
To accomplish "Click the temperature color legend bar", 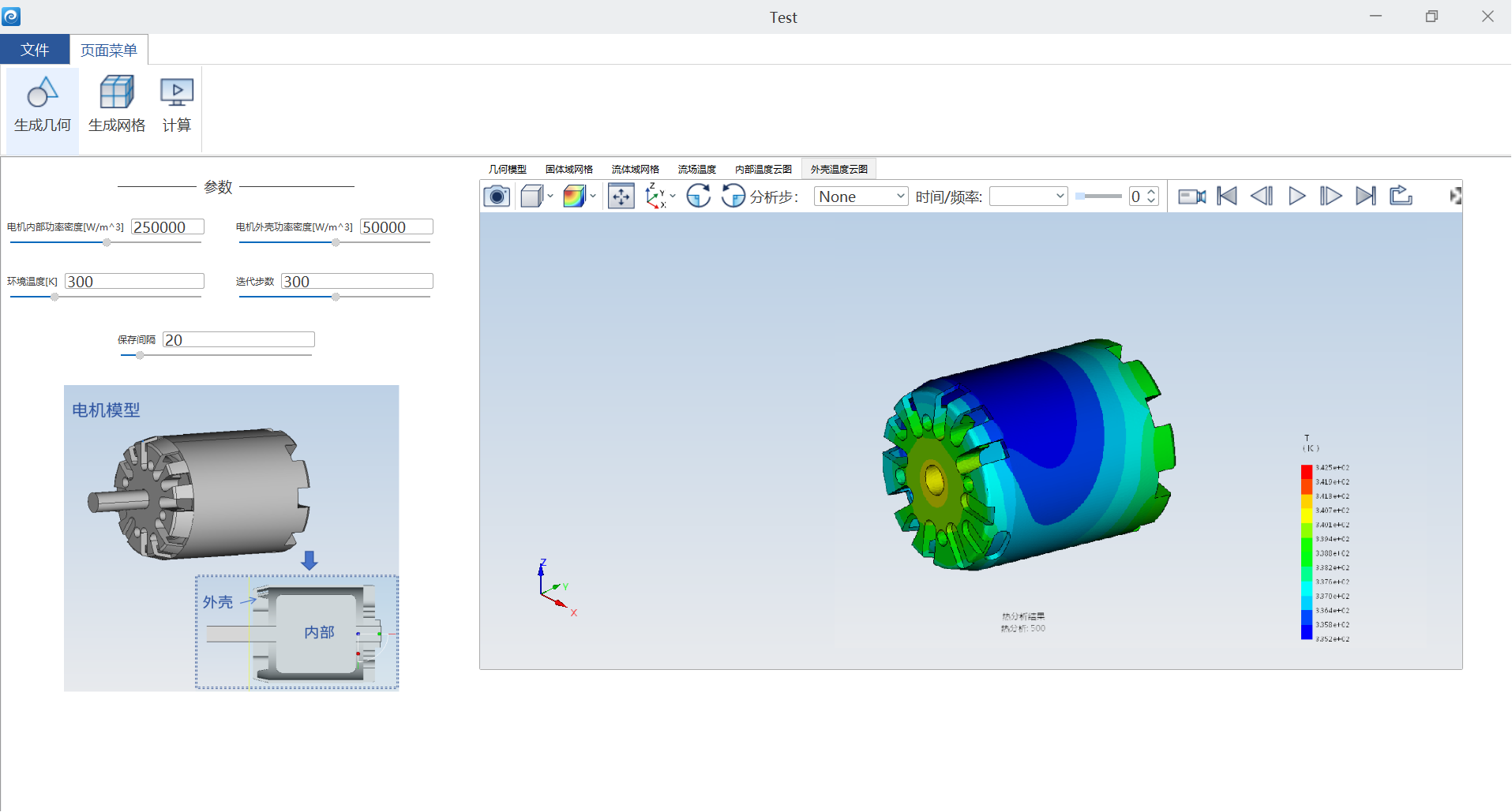I will (1307, 552).
